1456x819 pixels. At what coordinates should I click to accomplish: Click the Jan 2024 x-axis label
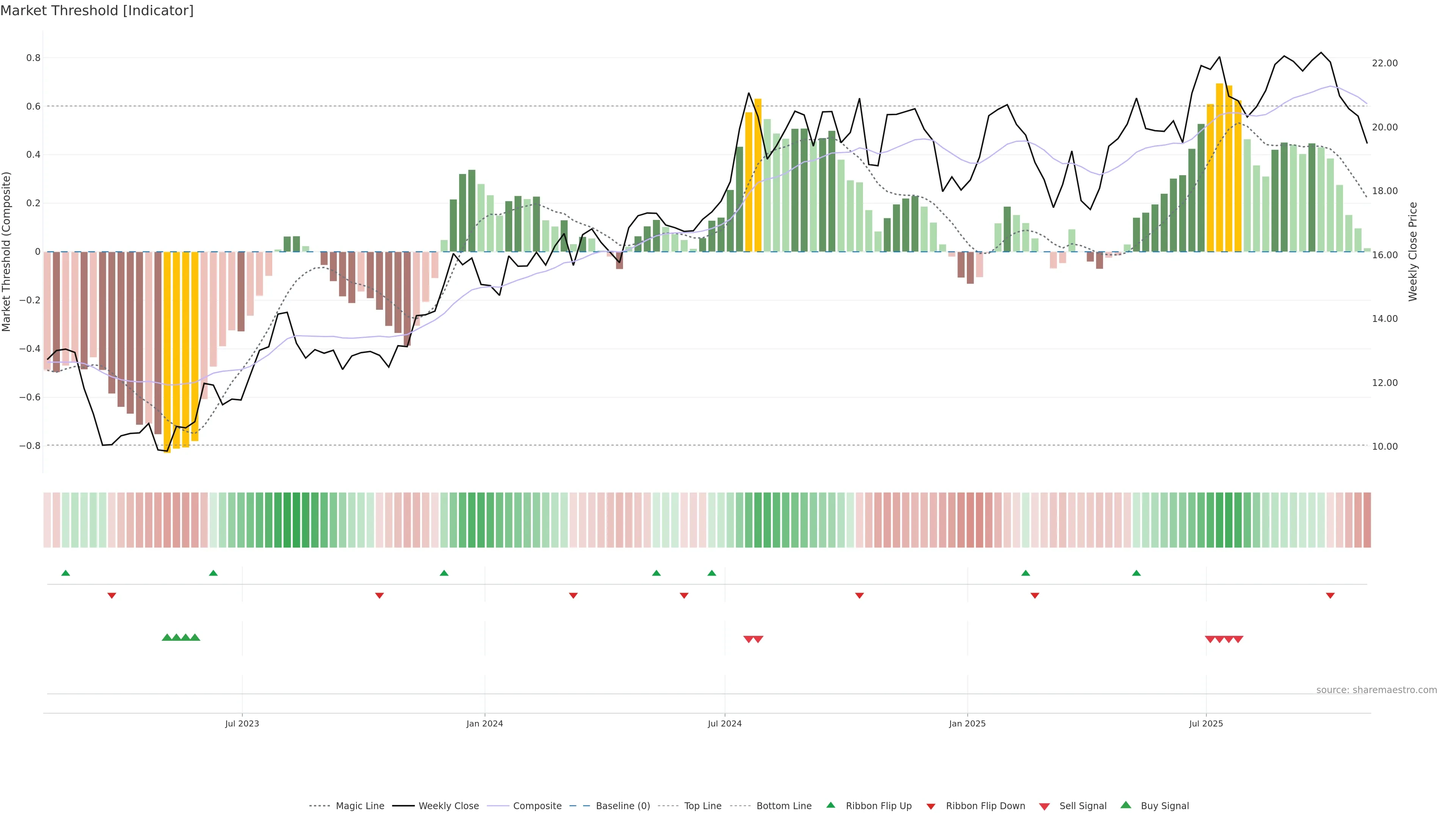(485, 723)
